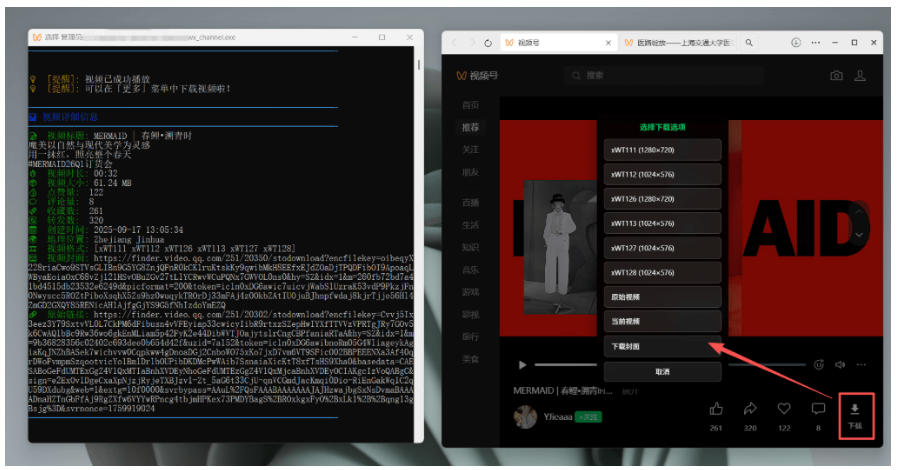Switch to the 视频号 tab
This screenshot has width=899, height=470.
[x=558, y=43]
